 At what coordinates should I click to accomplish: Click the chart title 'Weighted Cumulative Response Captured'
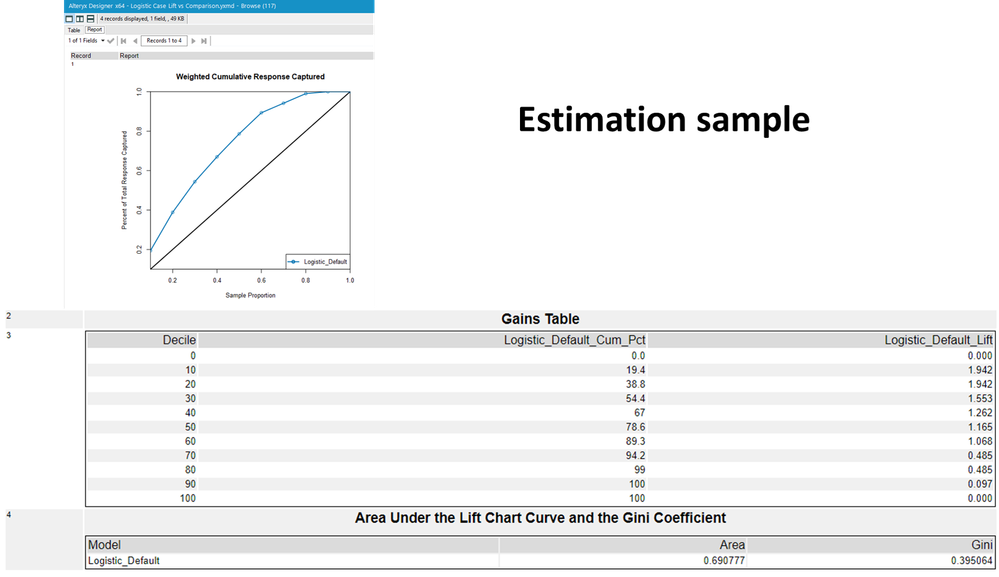point(250,76)
